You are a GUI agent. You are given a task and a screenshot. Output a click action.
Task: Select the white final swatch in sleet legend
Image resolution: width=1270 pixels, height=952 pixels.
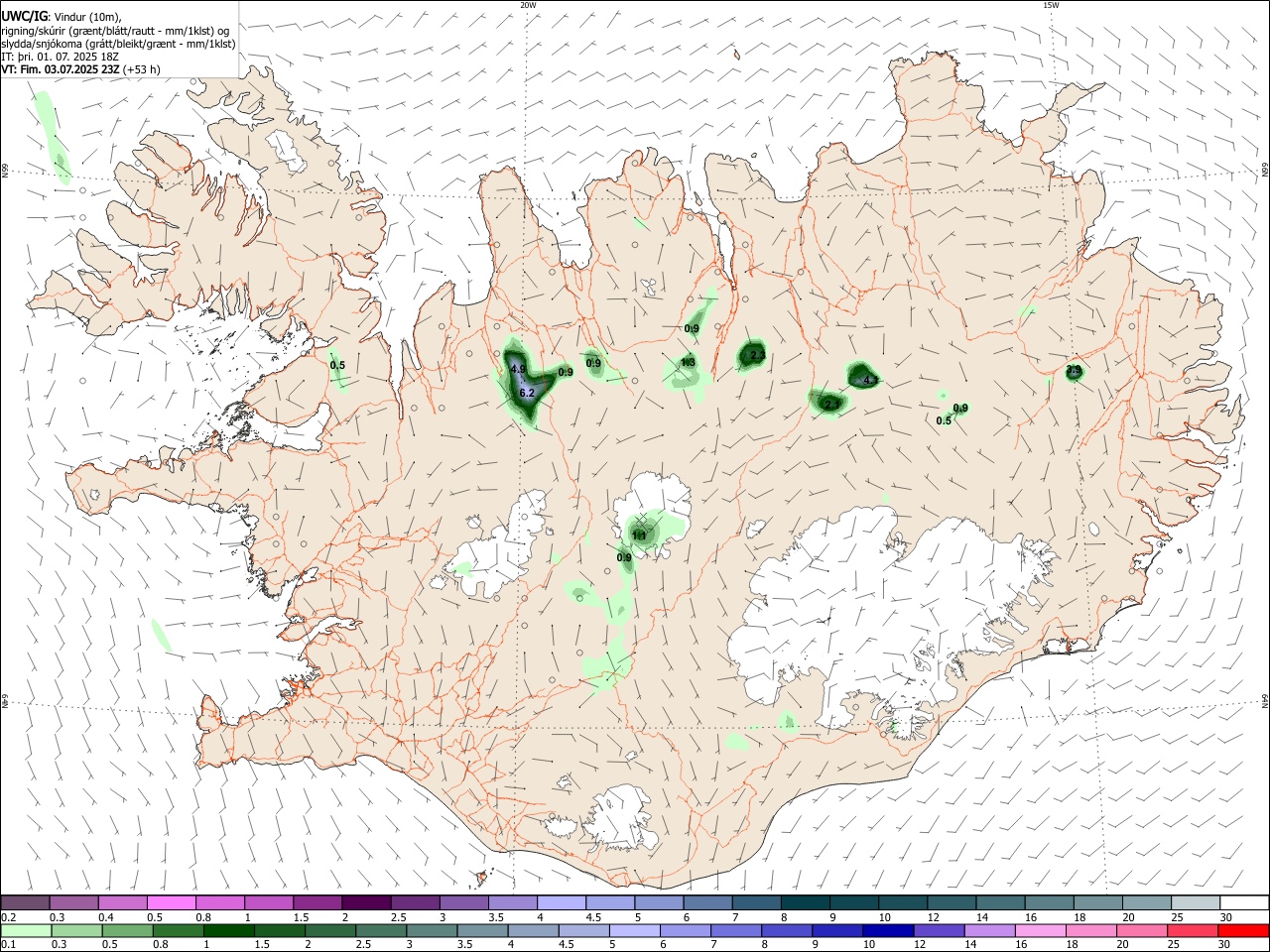(x=1244, y=903)
